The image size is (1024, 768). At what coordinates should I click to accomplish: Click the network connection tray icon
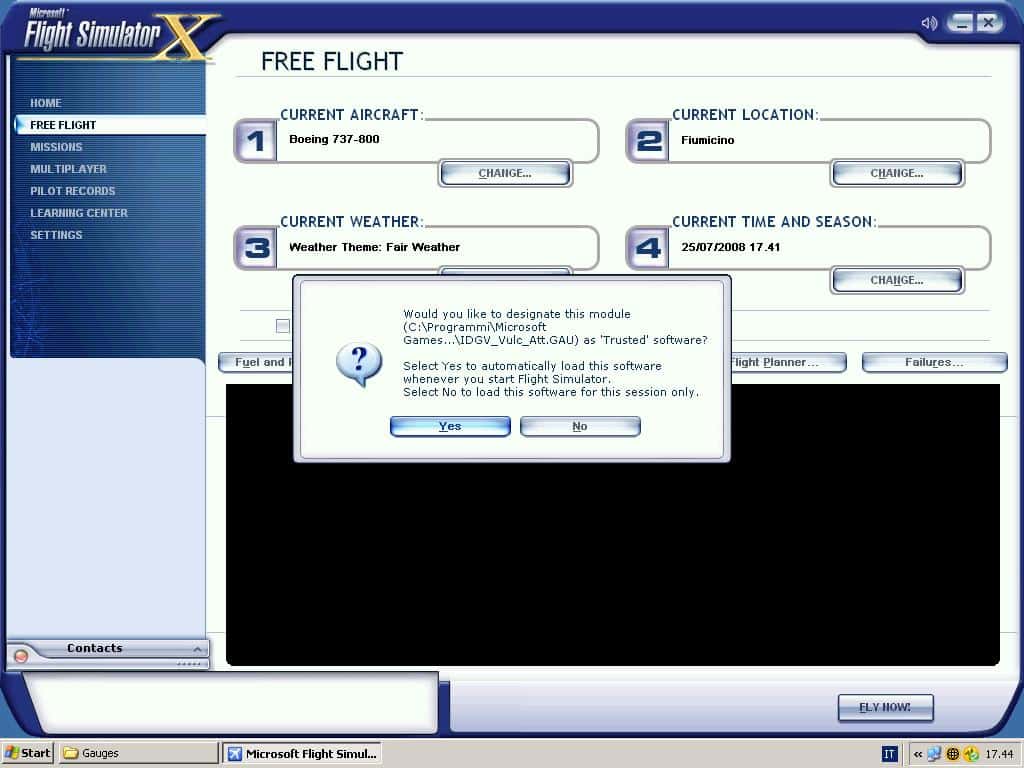934,754
